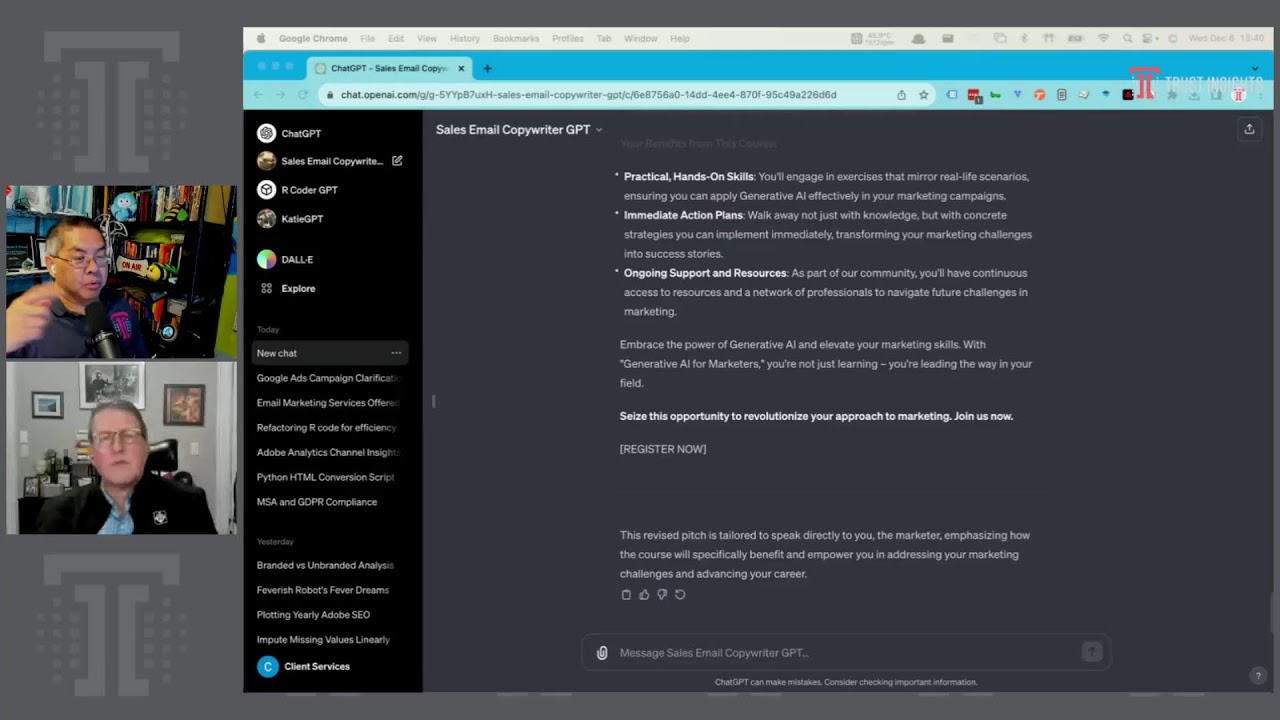Open the Email Marketing Services Offered chat

(x=330, y=403)
